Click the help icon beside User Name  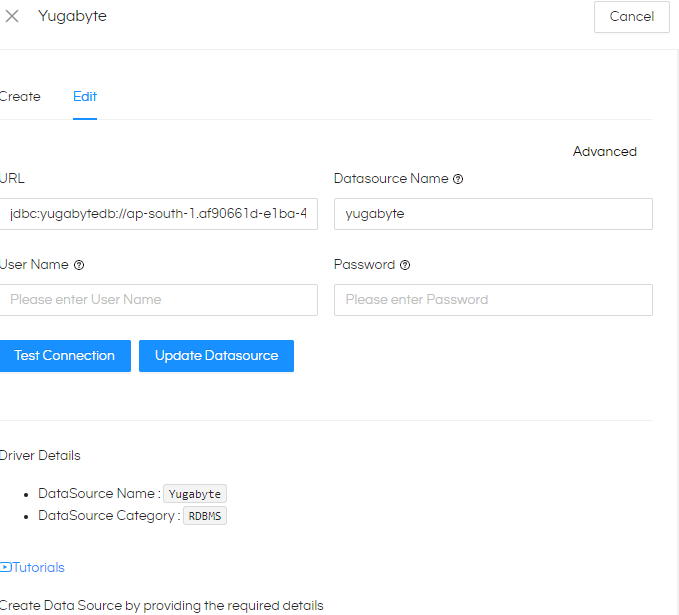click(79, 265)
